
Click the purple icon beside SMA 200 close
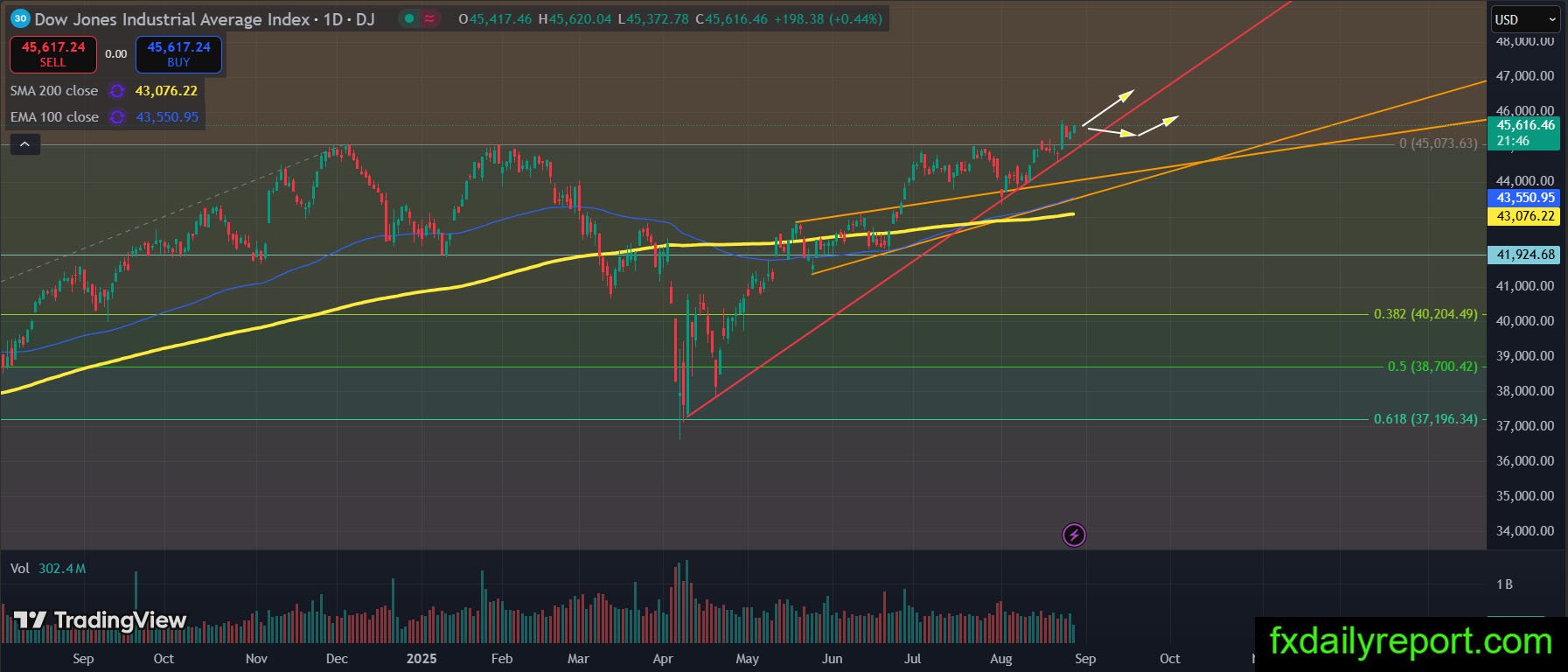116,91
